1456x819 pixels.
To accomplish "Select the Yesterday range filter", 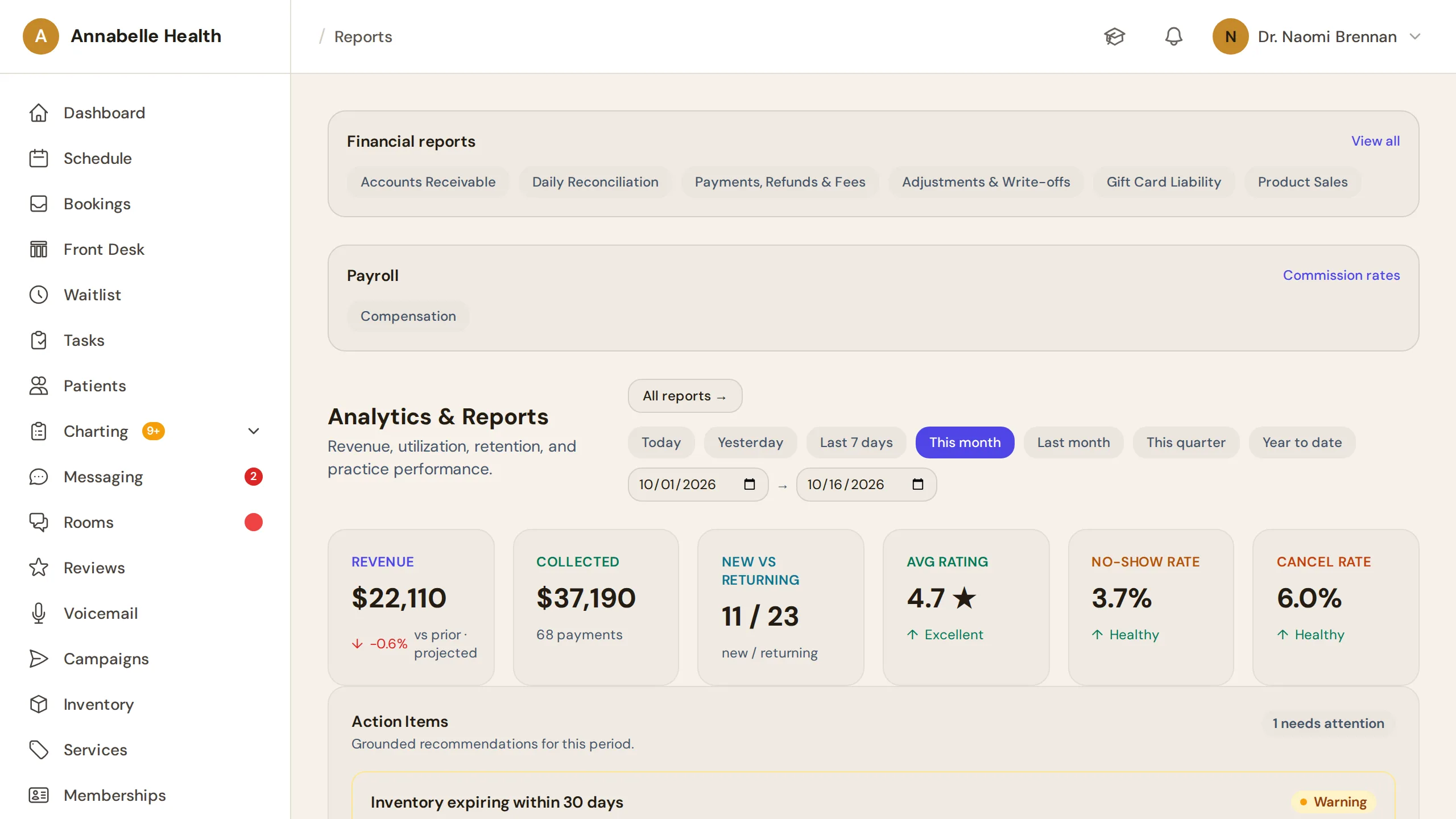I will (750, 442).
